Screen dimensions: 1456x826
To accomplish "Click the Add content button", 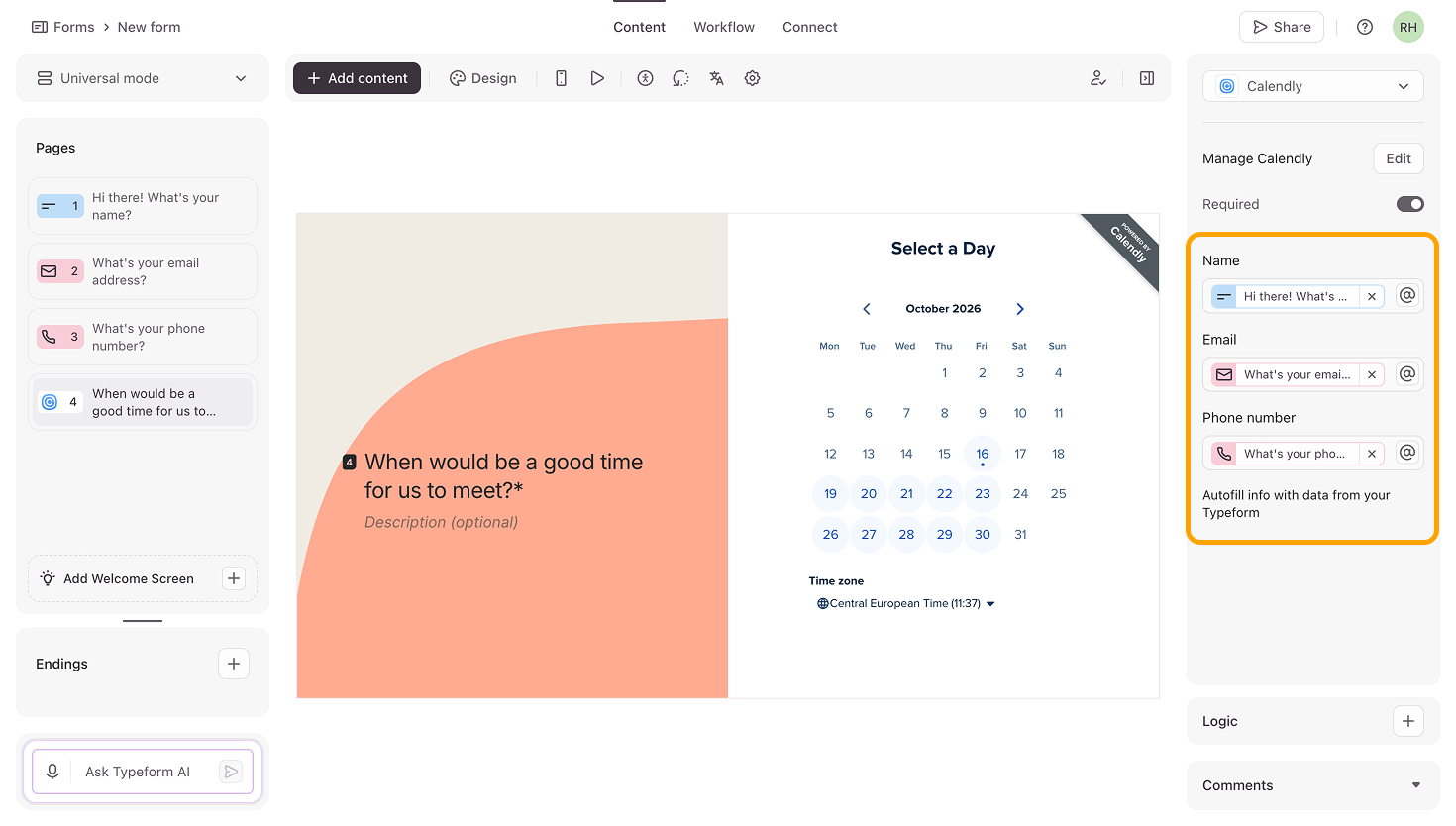I will (x=357, y=78).
